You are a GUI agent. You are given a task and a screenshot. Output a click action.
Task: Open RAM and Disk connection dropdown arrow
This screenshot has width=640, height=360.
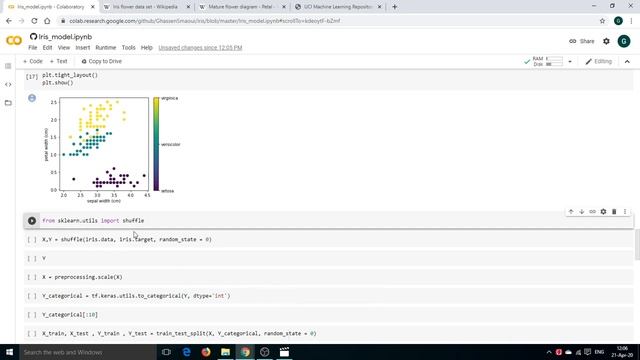(x=570, y=62)
